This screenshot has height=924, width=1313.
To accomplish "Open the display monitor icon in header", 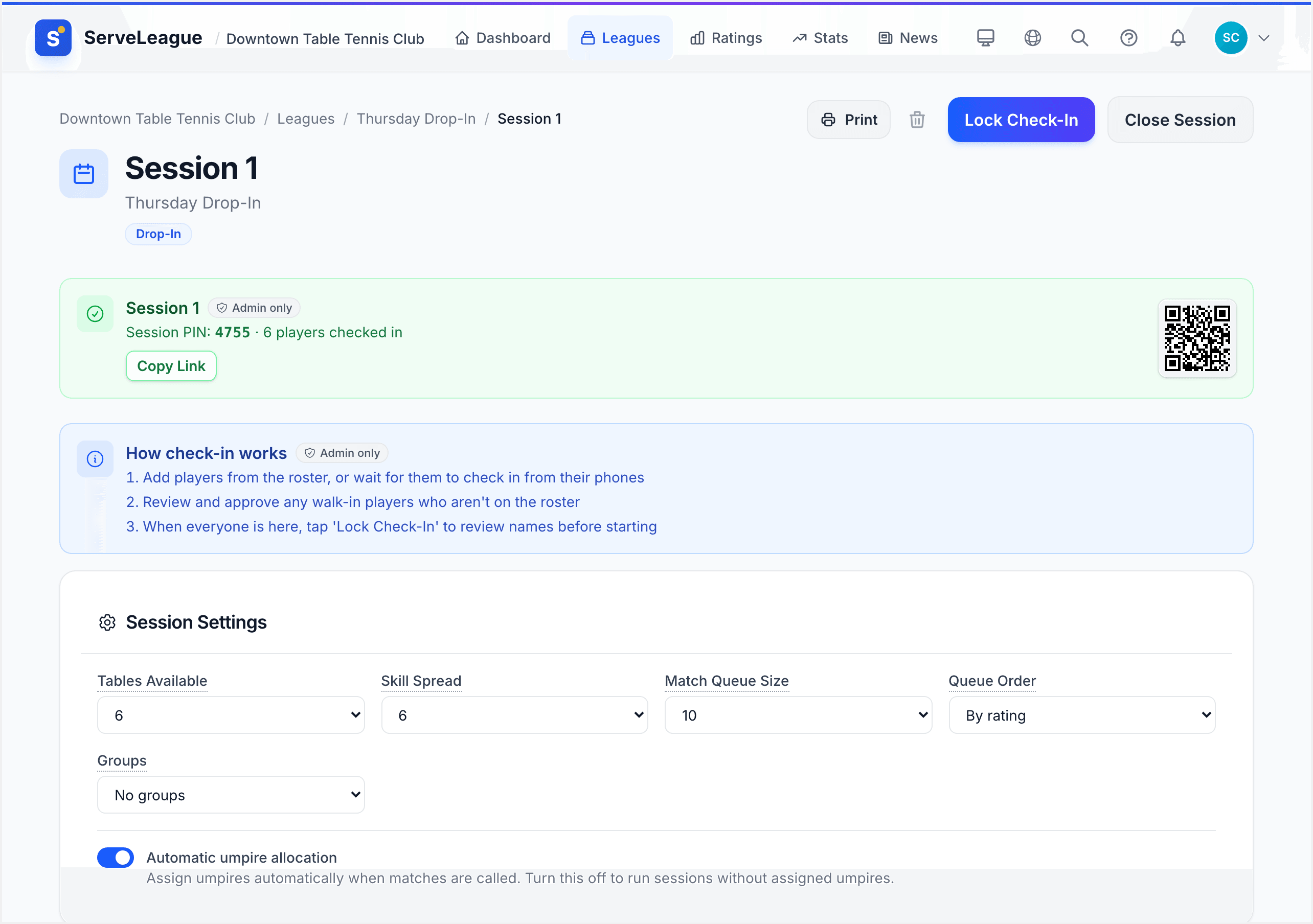I will click(985, 38).
